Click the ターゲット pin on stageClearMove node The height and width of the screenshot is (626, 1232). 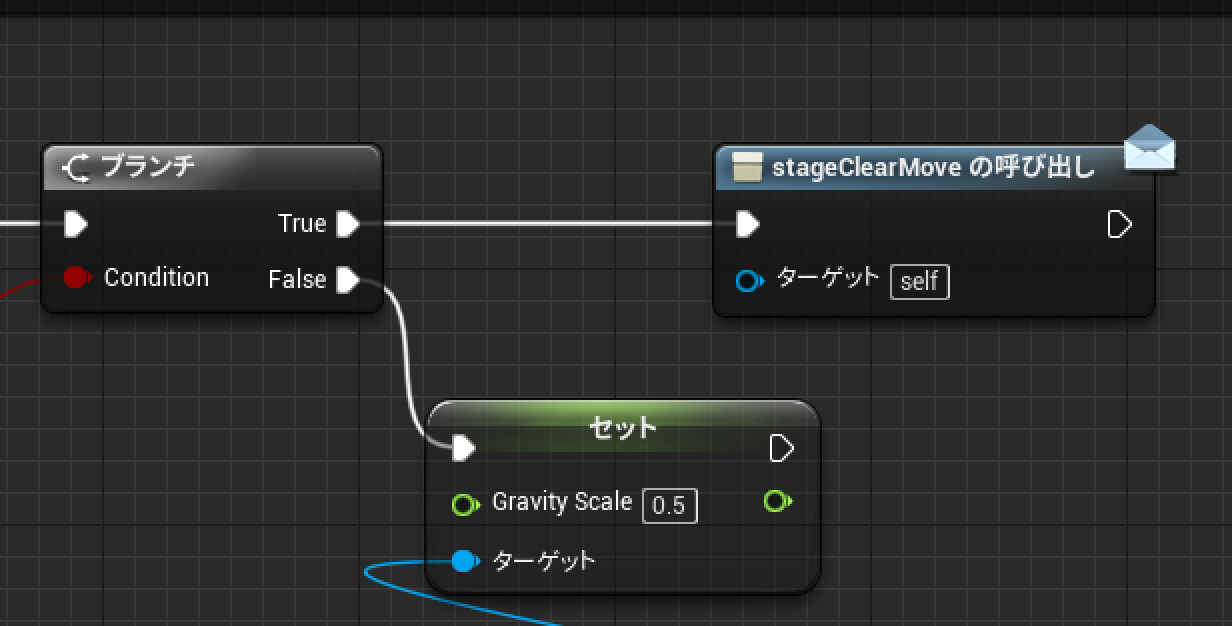pos(748,281)
